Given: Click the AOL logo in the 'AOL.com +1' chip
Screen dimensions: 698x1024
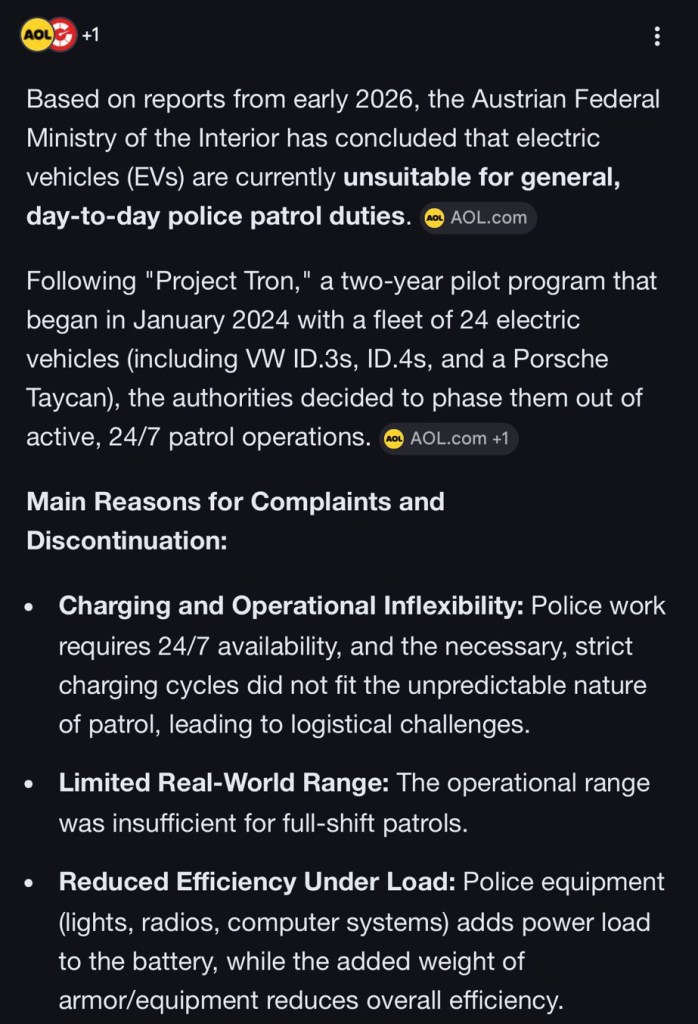Looking at the screenshot, I should click(x=394, y=438).
